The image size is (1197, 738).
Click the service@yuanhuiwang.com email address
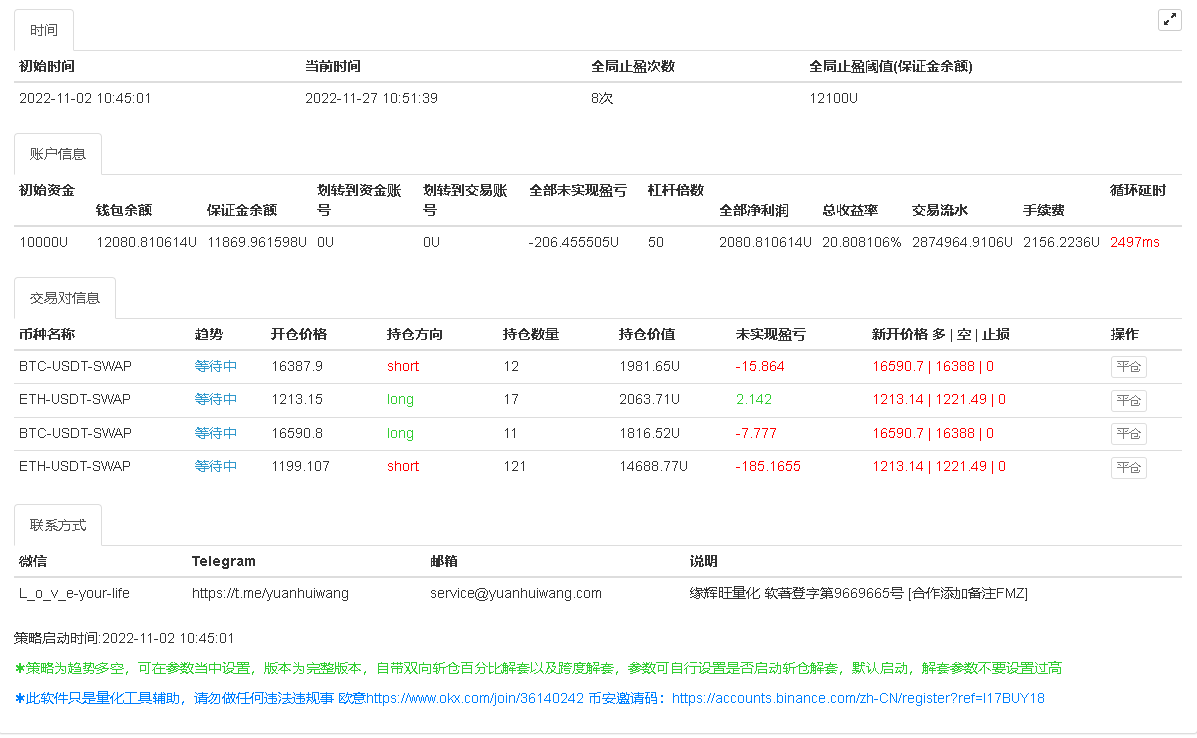[x=516, y=593]
